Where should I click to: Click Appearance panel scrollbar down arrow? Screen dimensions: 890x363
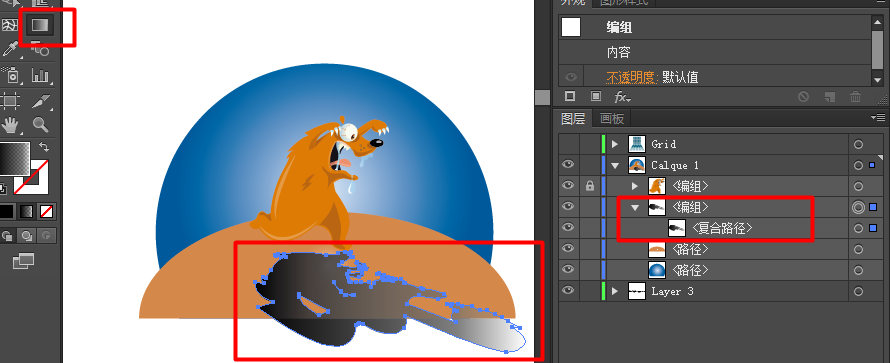click(878, 80)
